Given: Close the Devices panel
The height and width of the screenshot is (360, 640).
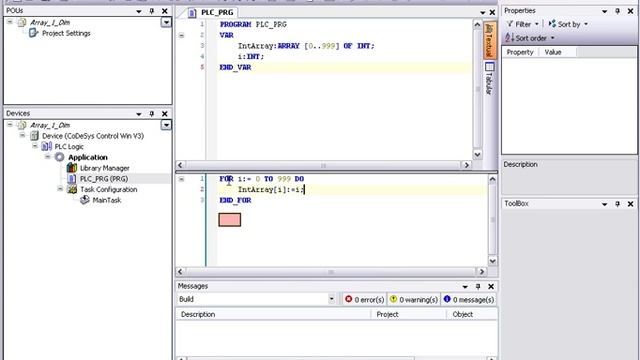Looking at the screenshot, I should 164,113.
